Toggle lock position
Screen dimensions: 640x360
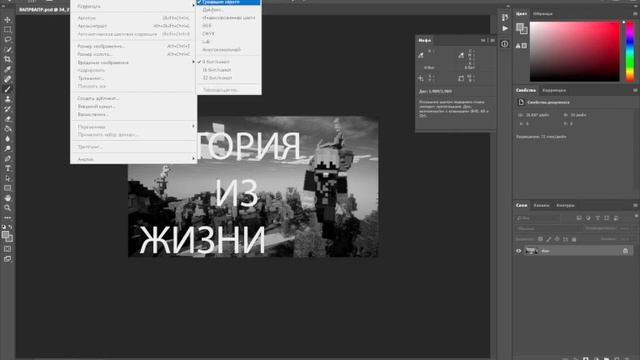557,239
